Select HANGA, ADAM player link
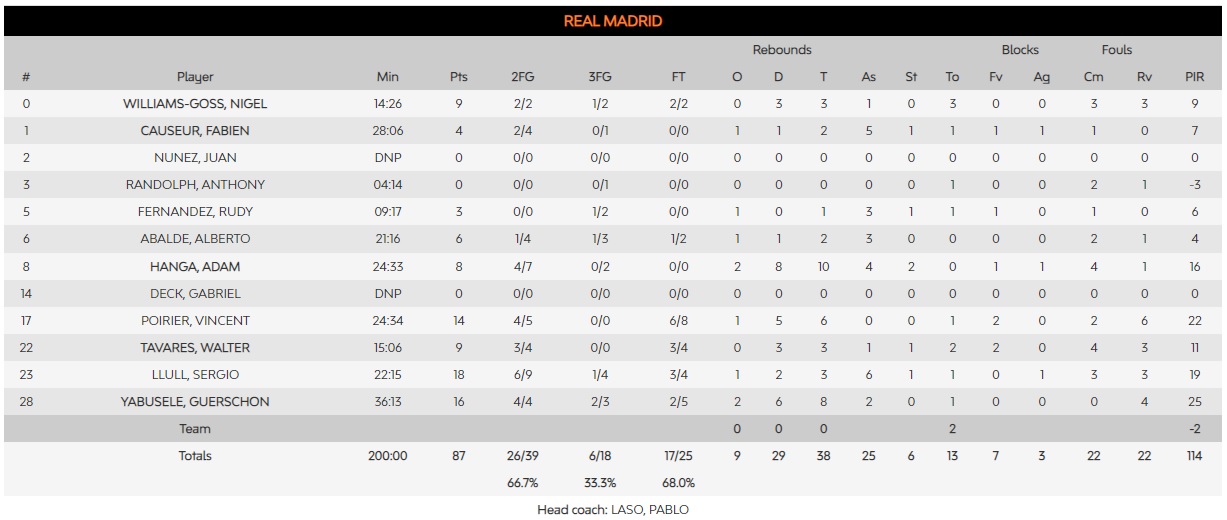The width and height of the screenshot is (1227, 520). 195,267
